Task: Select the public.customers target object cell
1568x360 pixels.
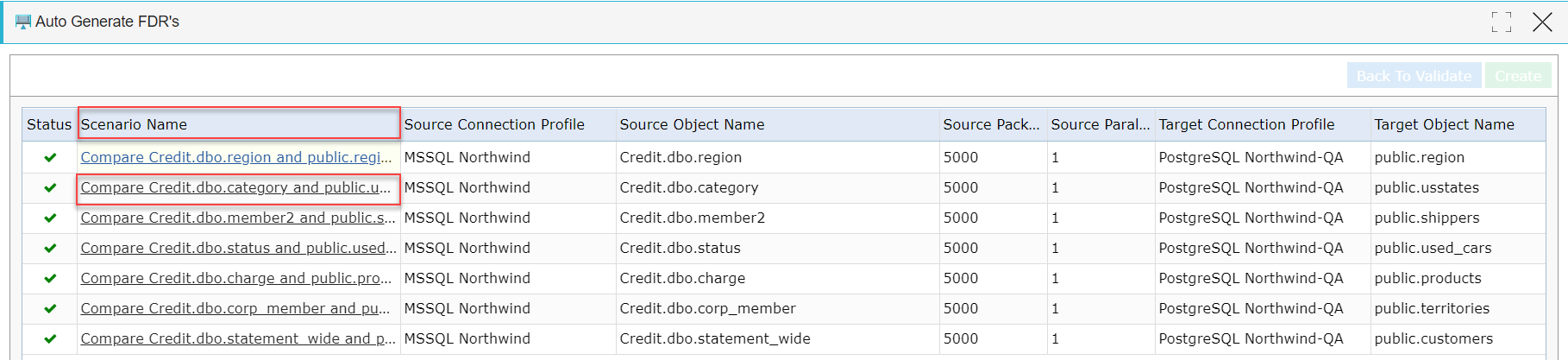Action: pos(1458,338)
